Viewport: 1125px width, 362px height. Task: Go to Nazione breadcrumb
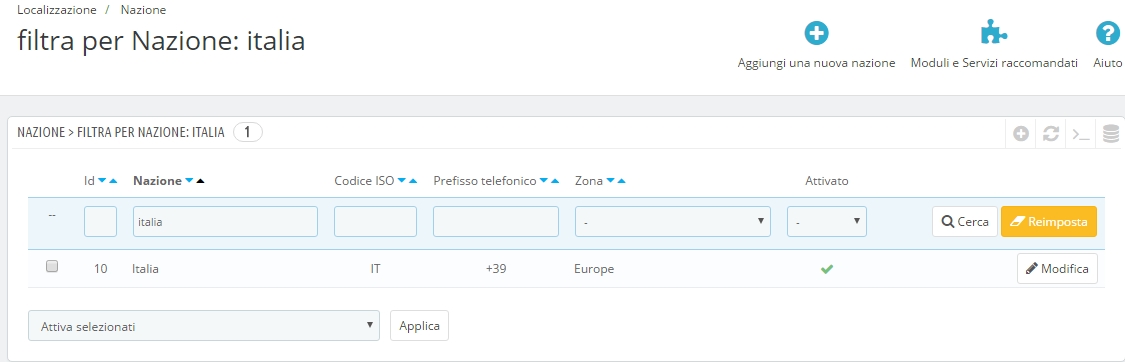143,10
